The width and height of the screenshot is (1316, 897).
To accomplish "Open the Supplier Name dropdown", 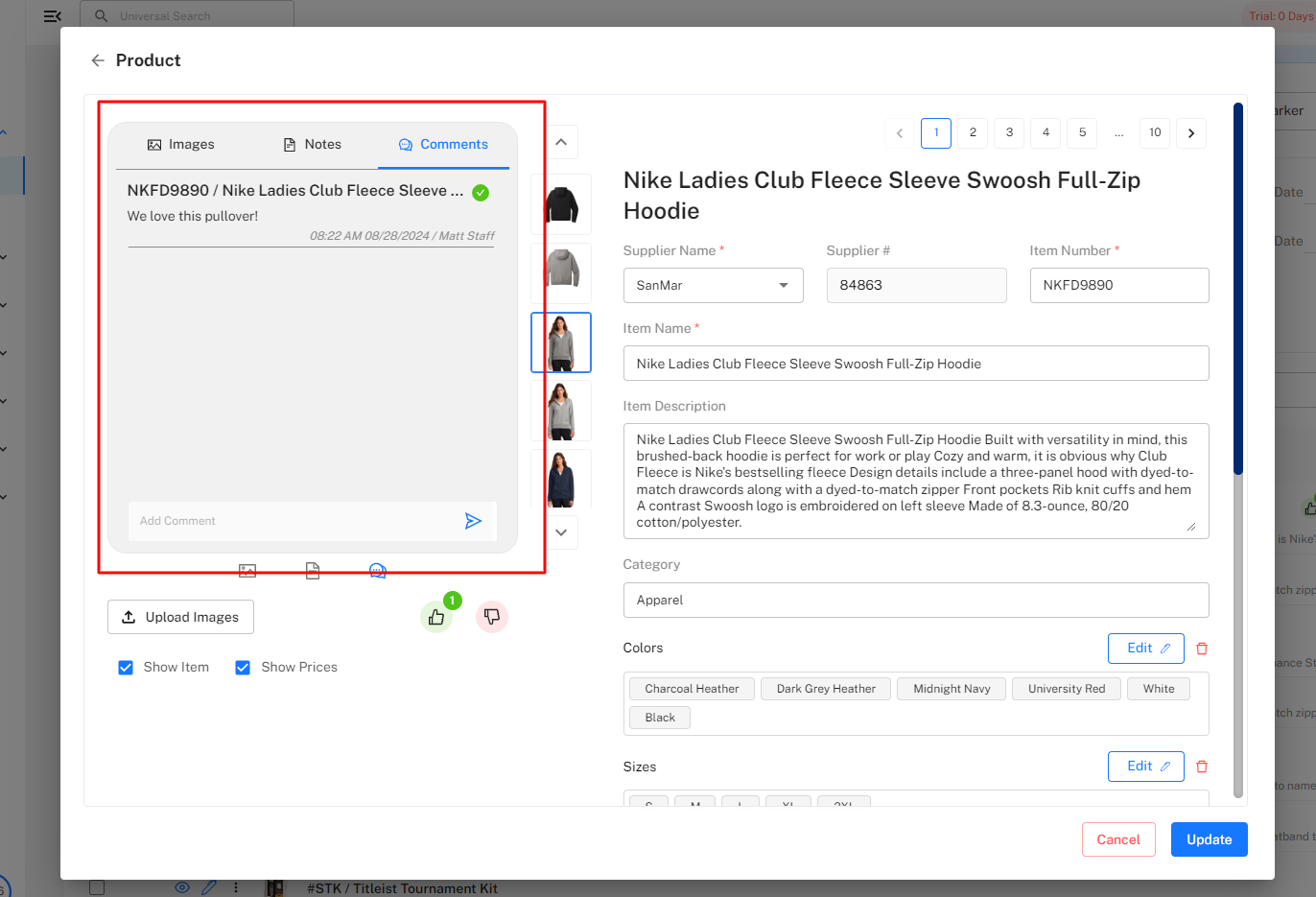I will (x=713, y=285).
